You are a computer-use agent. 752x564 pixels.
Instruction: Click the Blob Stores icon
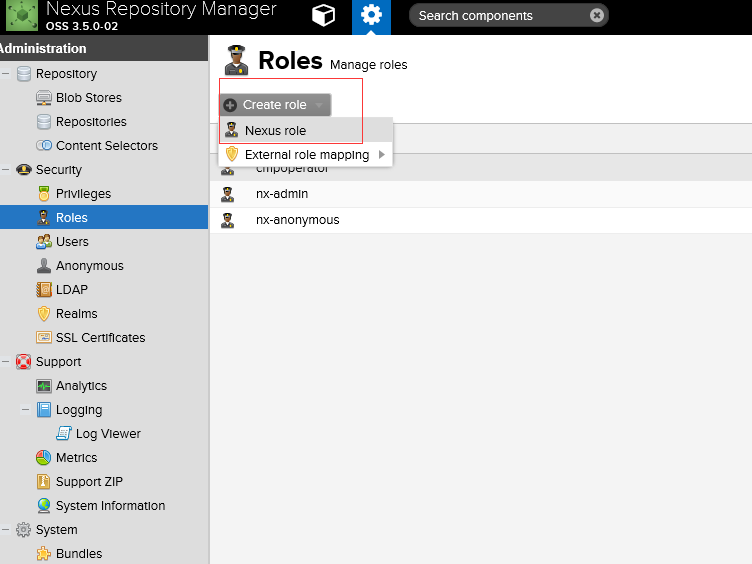(x=44, y=98)
